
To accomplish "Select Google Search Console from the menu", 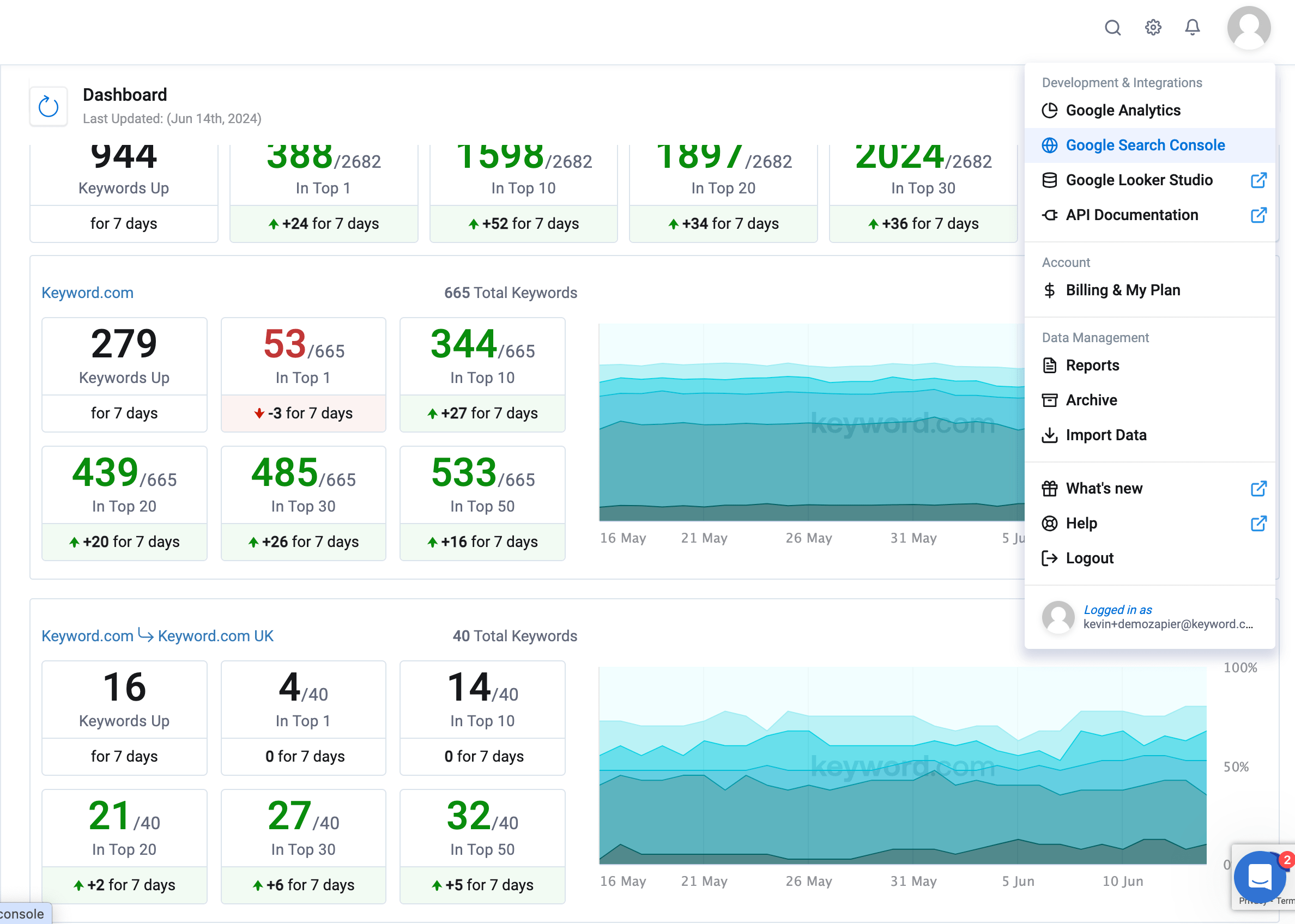I will pyautogui.click(x=1145, y=145).
